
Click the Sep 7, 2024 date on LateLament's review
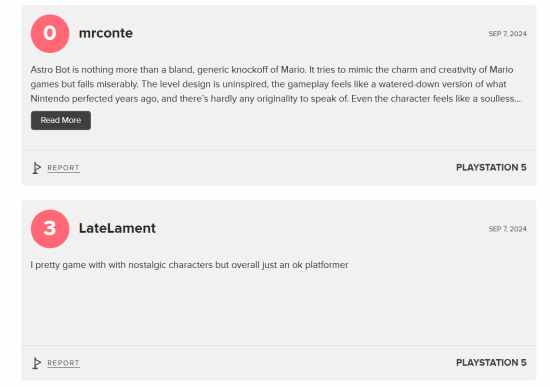coord(508,229)
